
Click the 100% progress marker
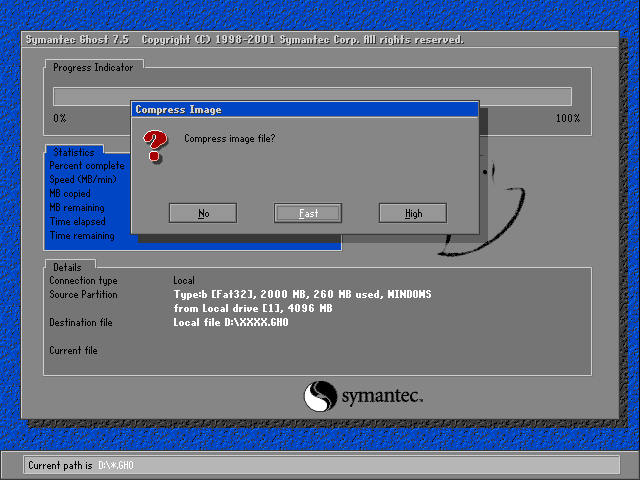[x=568, y=118]
